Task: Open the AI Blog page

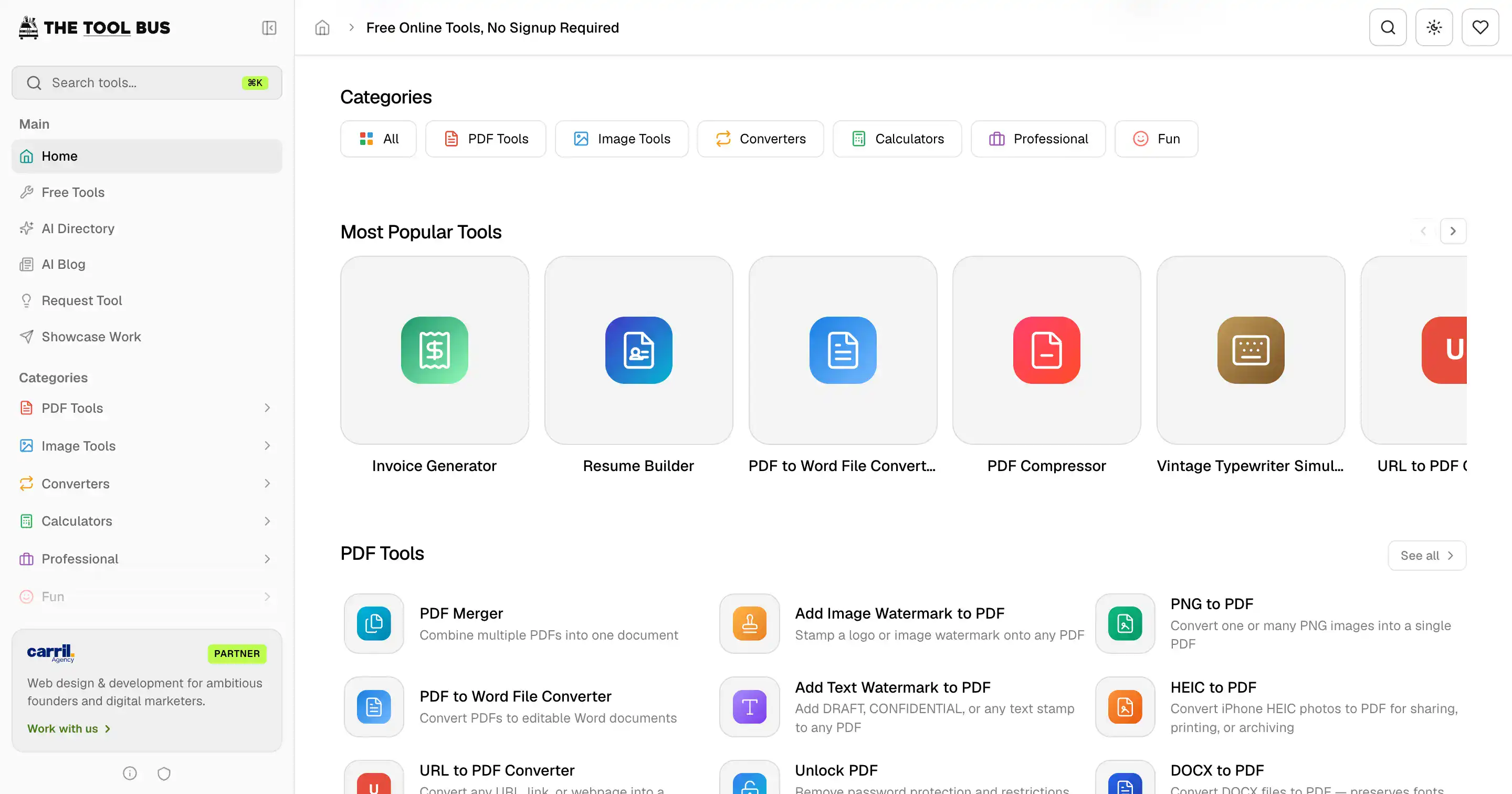Action: [x=147, y=264]
